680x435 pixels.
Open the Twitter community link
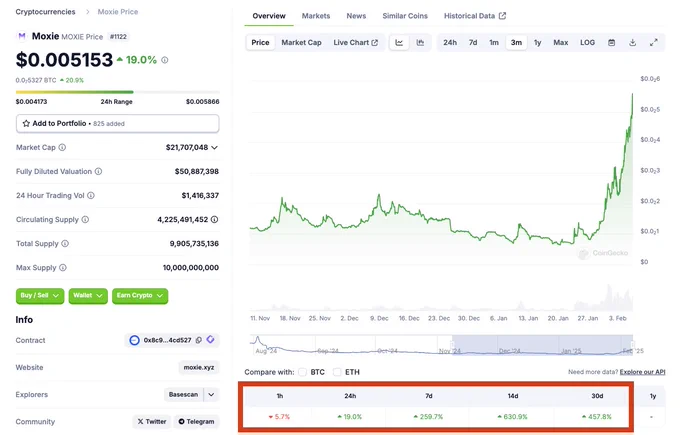point(152,422)
